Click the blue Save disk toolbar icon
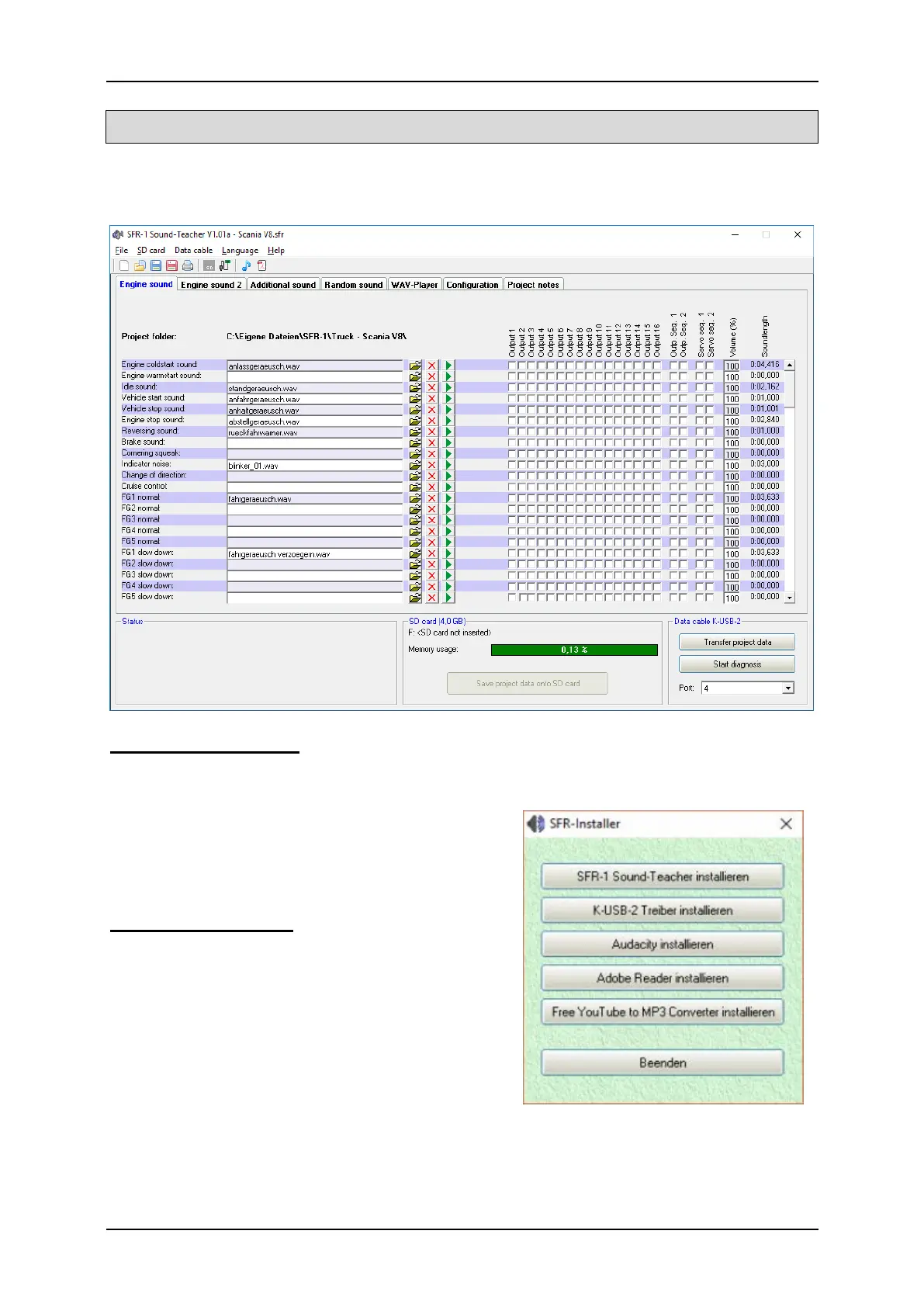Screen dimensions: 924x1307 (156, 265)
